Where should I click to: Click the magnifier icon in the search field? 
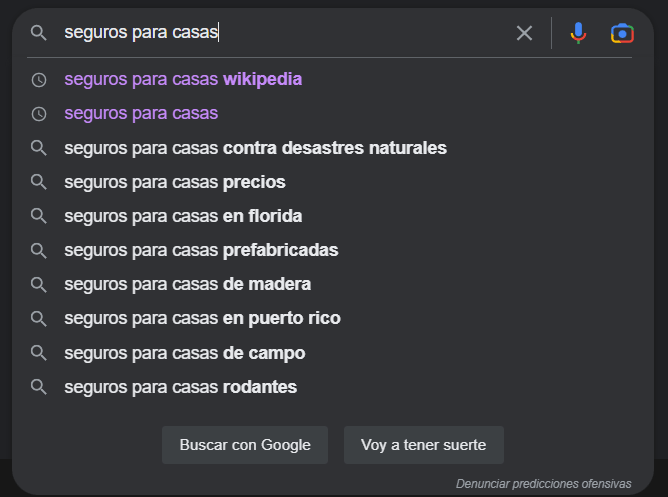tap(39, 33)
